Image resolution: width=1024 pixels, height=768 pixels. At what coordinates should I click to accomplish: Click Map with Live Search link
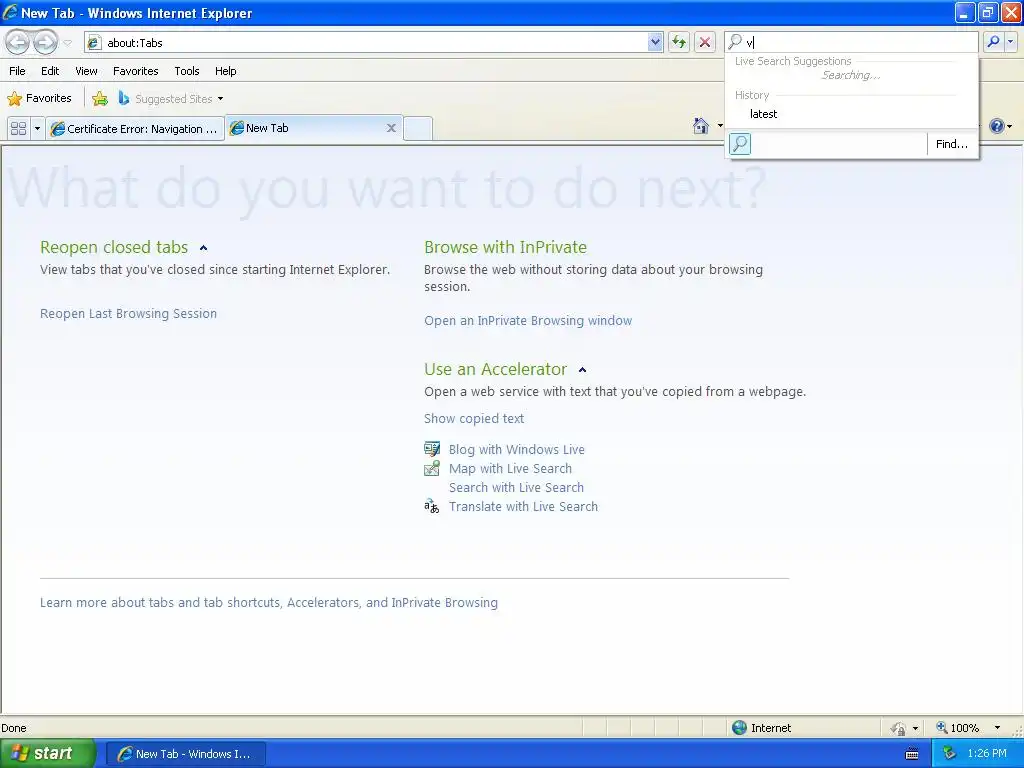(x=510, y=468)
